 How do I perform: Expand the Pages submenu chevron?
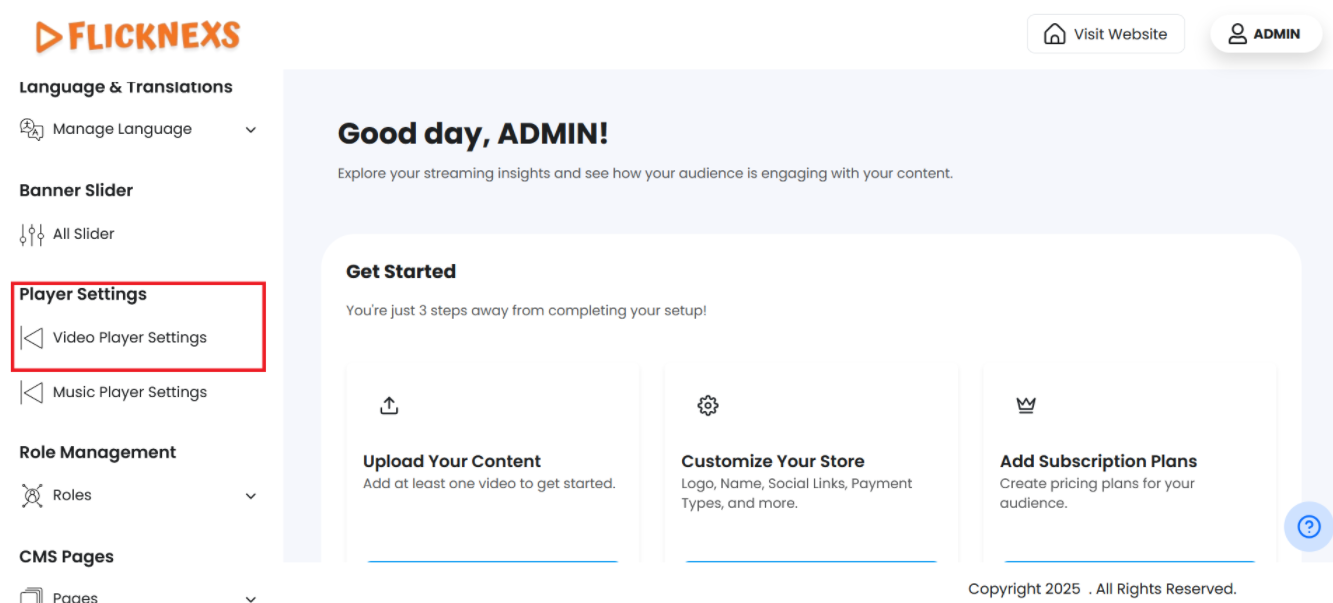251,597
